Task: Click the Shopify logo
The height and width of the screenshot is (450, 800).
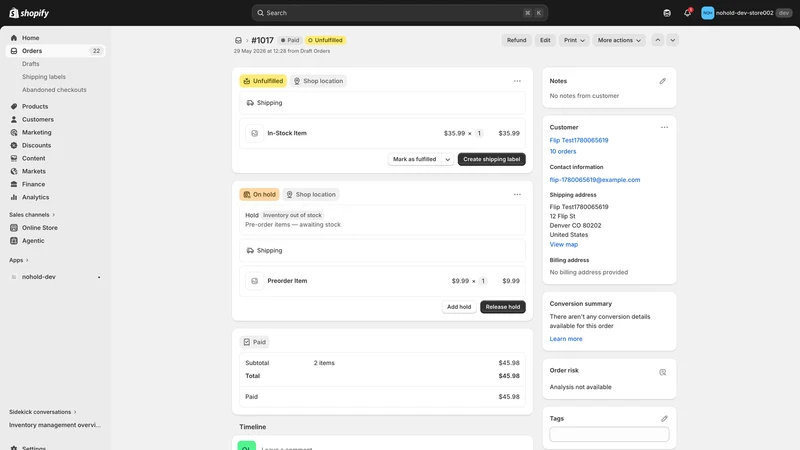Action: 29,13
